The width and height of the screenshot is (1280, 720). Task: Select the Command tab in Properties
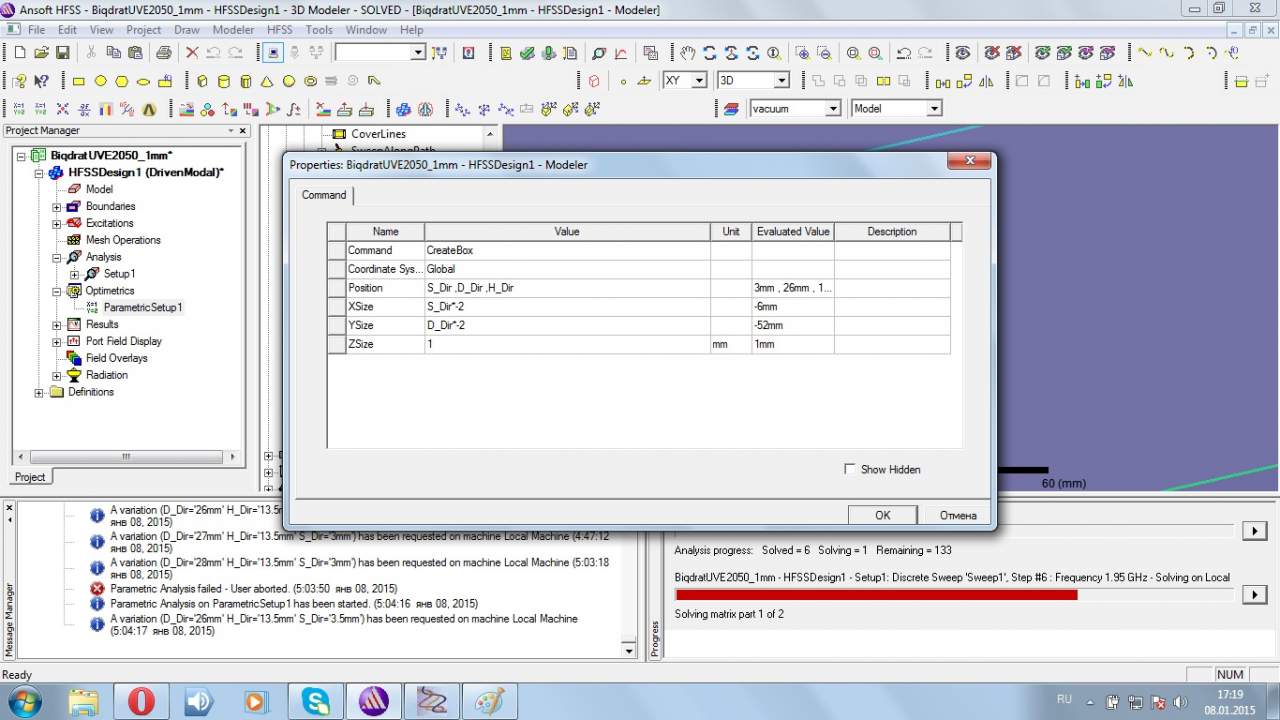coord(324,195)
